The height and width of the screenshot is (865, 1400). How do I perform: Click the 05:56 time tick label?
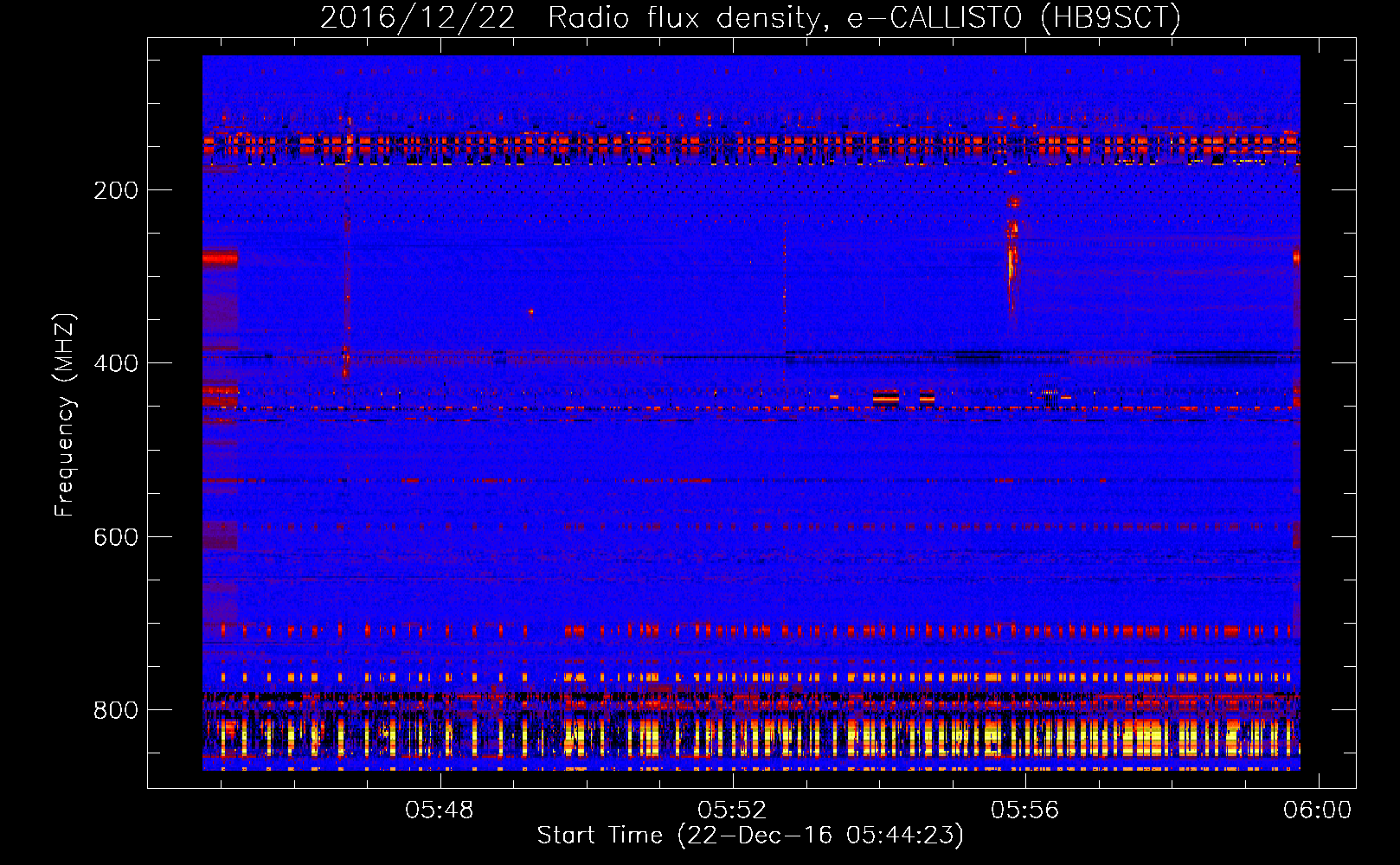pos(1024,810)
